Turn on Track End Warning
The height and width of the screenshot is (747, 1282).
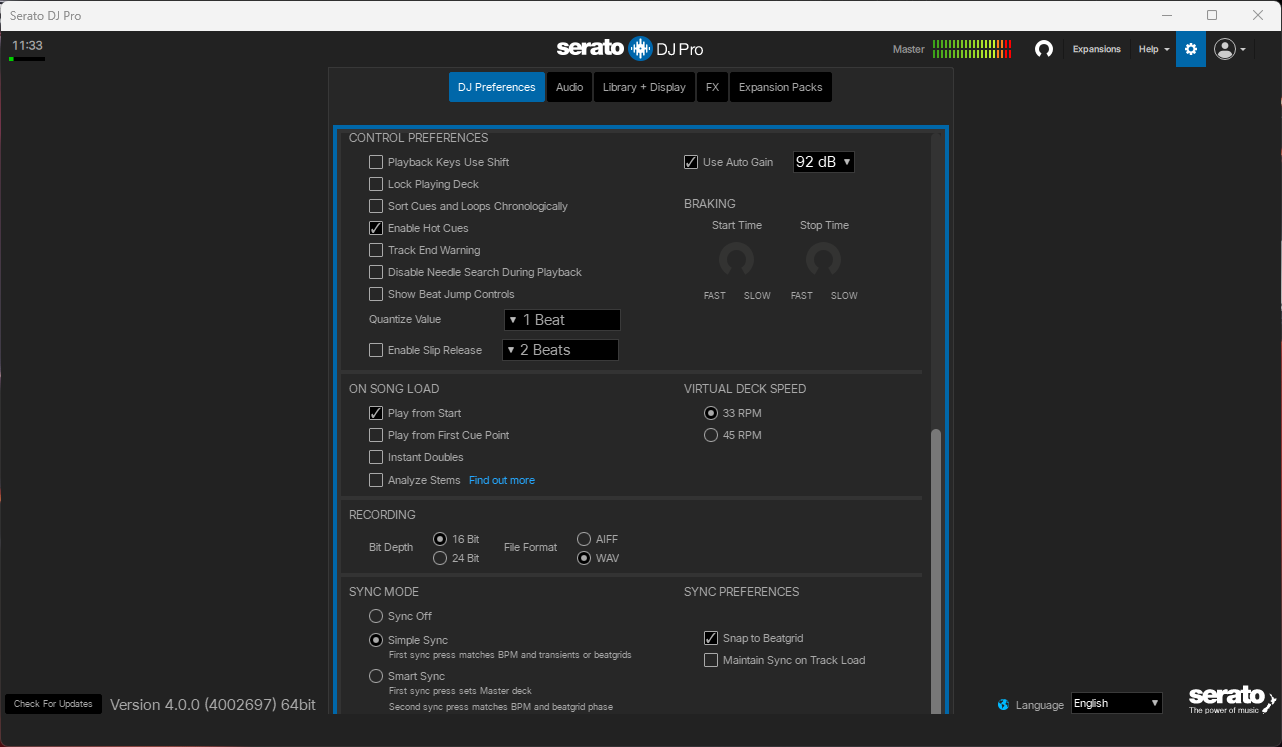[x=376, y=250]
